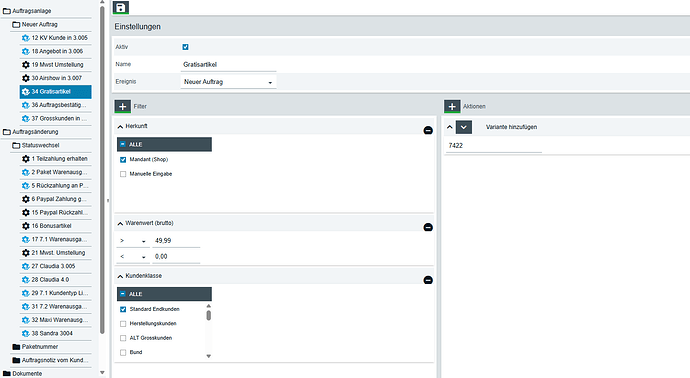This screenshot has height=378, width=690.
Task: Save settings with the floppy disk icon
Action: pyautogui.click(x=121, y=7)
